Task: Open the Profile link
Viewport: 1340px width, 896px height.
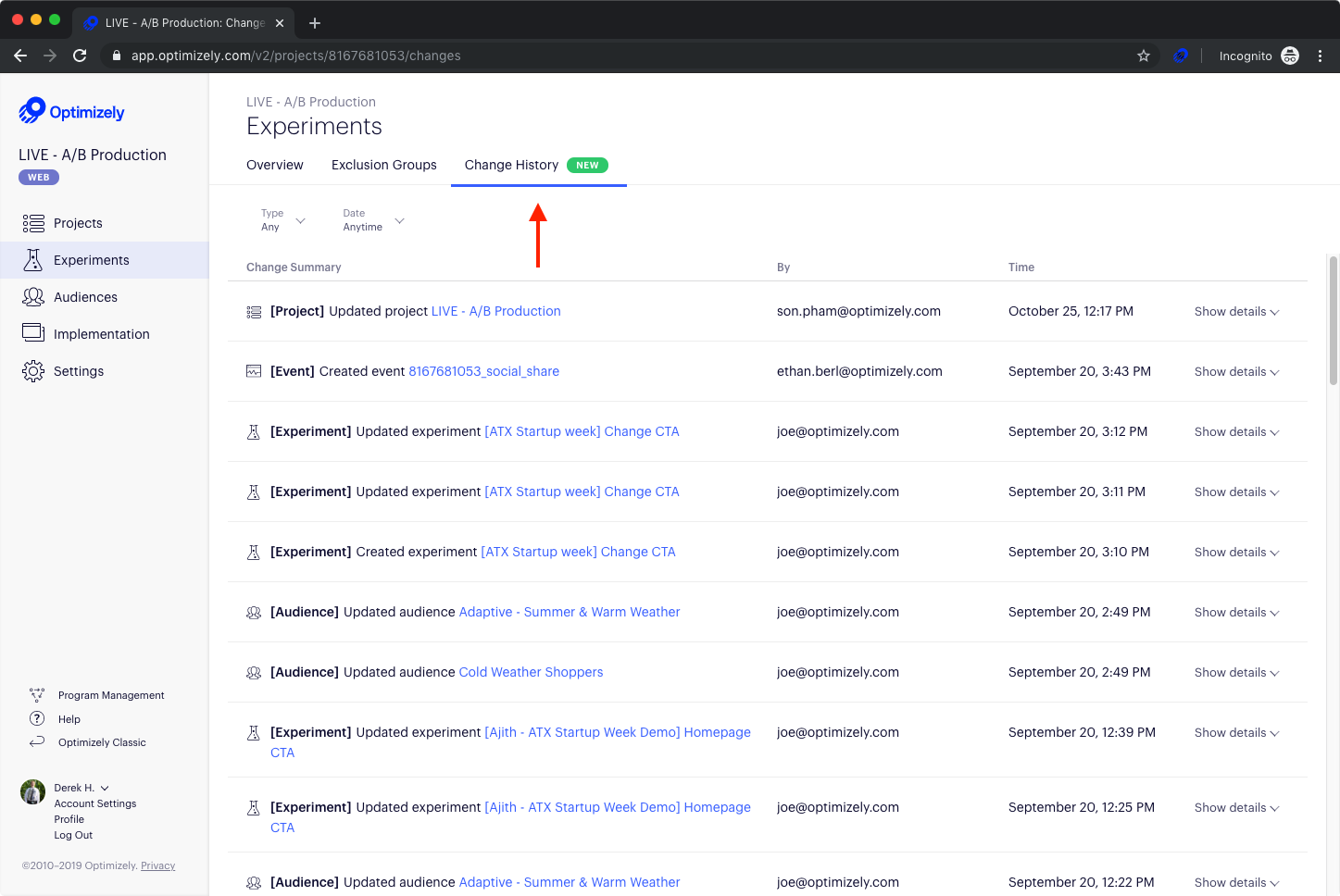Action: point(69,819)
